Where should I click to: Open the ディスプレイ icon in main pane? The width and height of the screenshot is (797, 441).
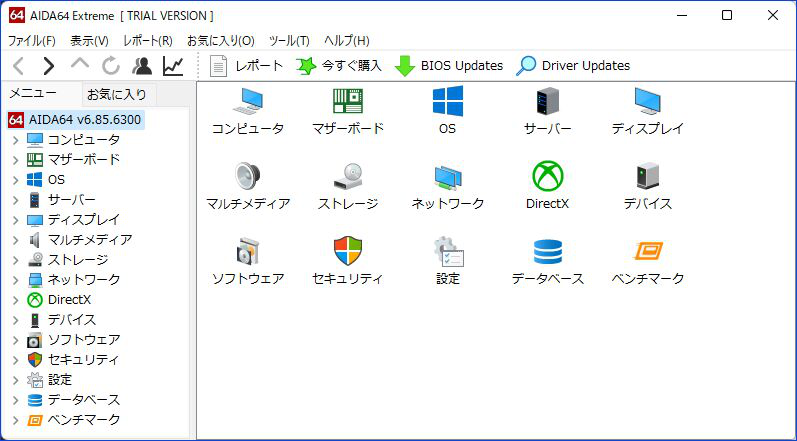tap(648, 101)
